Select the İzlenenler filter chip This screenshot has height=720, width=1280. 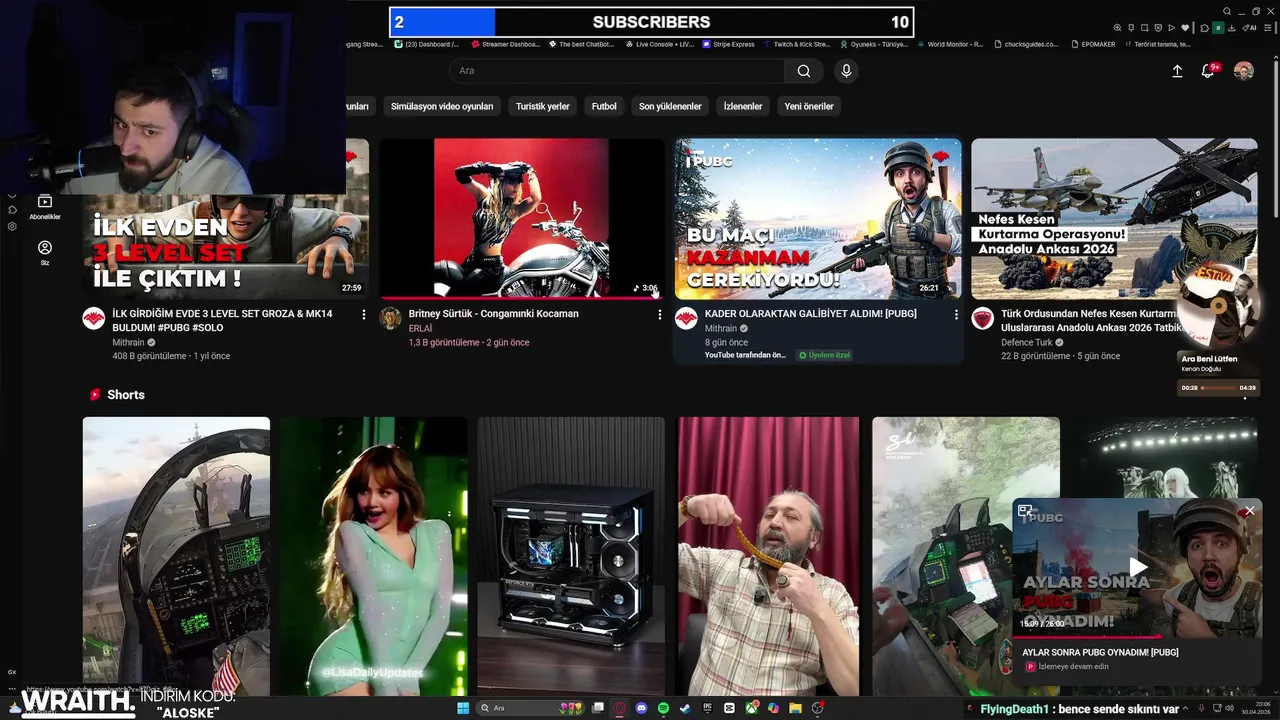743,106
